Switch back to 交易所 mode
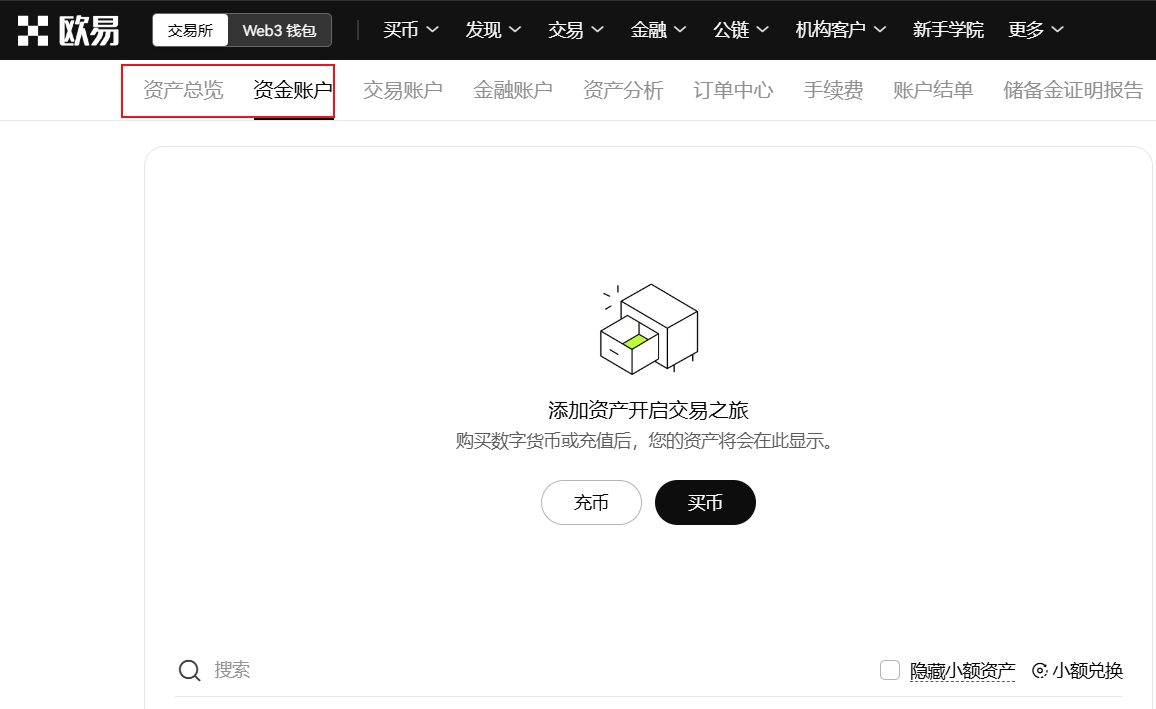This screenshot has width=1156, height=709. (x=190, y=30)
